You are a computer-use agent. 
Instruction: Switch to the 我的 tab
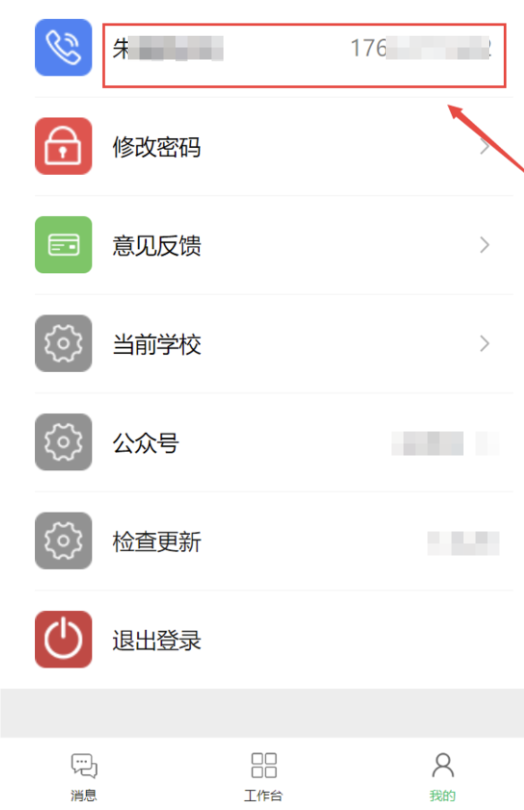click(443, 776)
